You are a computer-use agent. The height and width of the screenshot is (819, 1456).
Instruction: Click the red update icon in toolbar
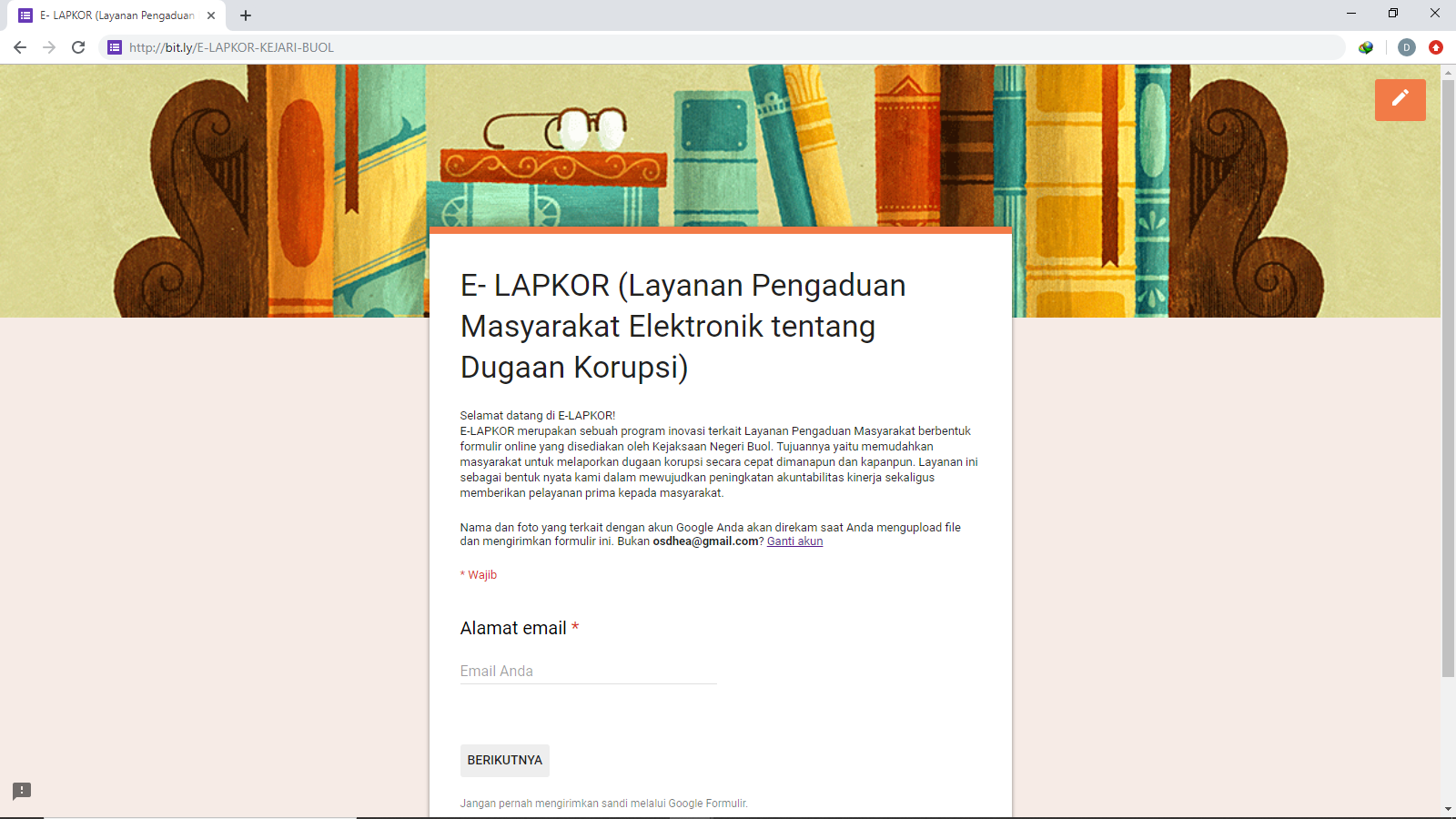[1436, 47]
